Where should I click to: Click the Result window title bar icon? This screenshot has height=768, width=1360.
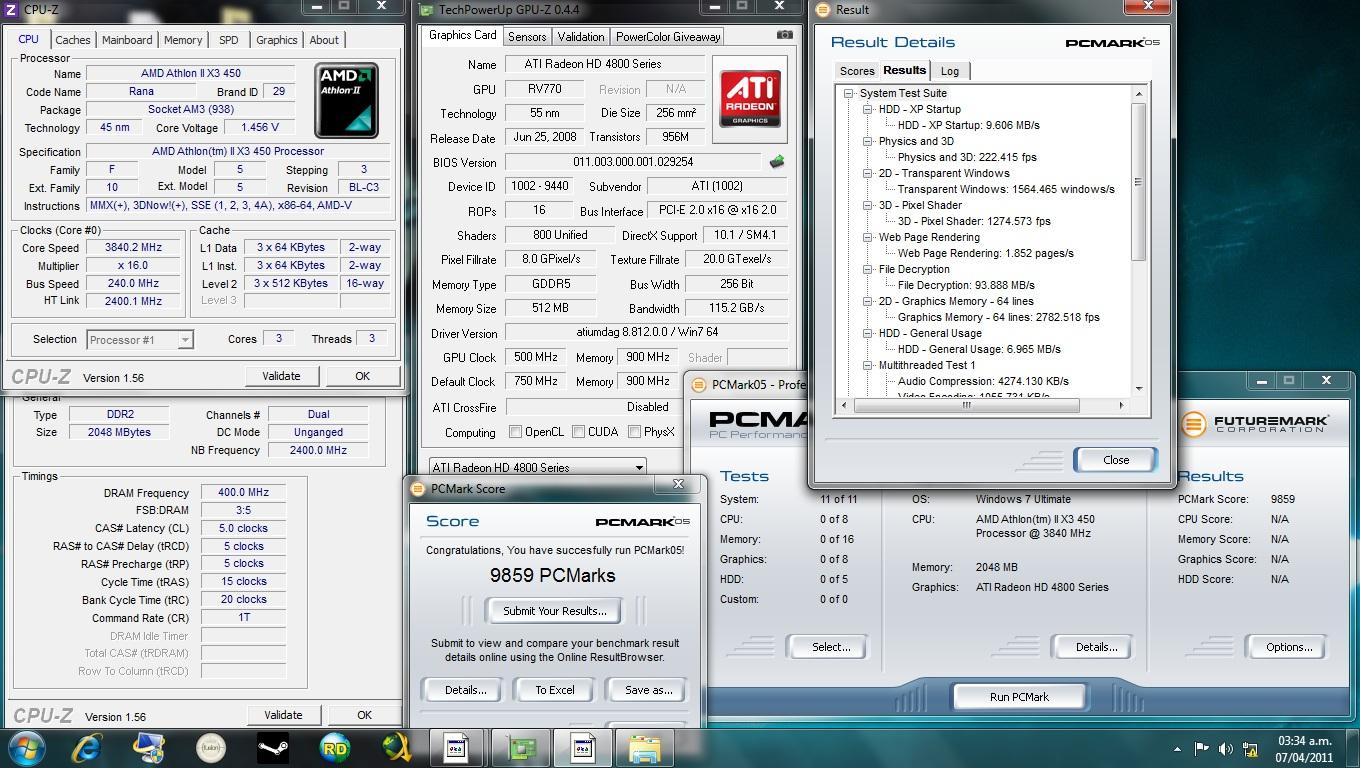823,10
